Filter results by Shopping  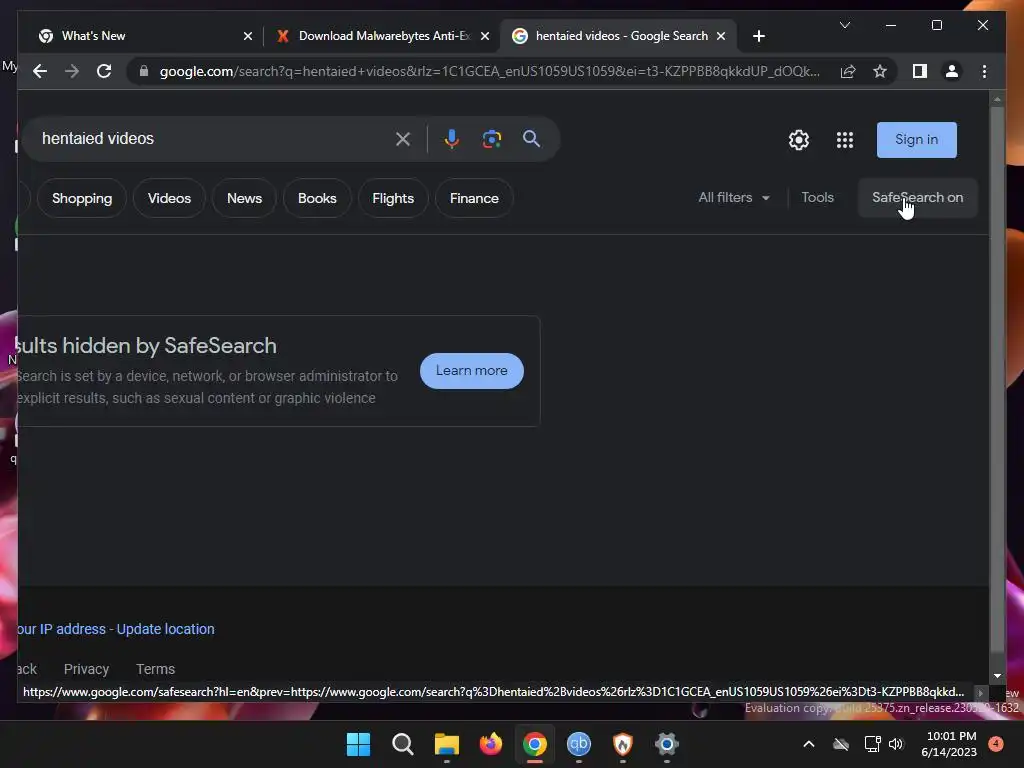coord(82,198)
